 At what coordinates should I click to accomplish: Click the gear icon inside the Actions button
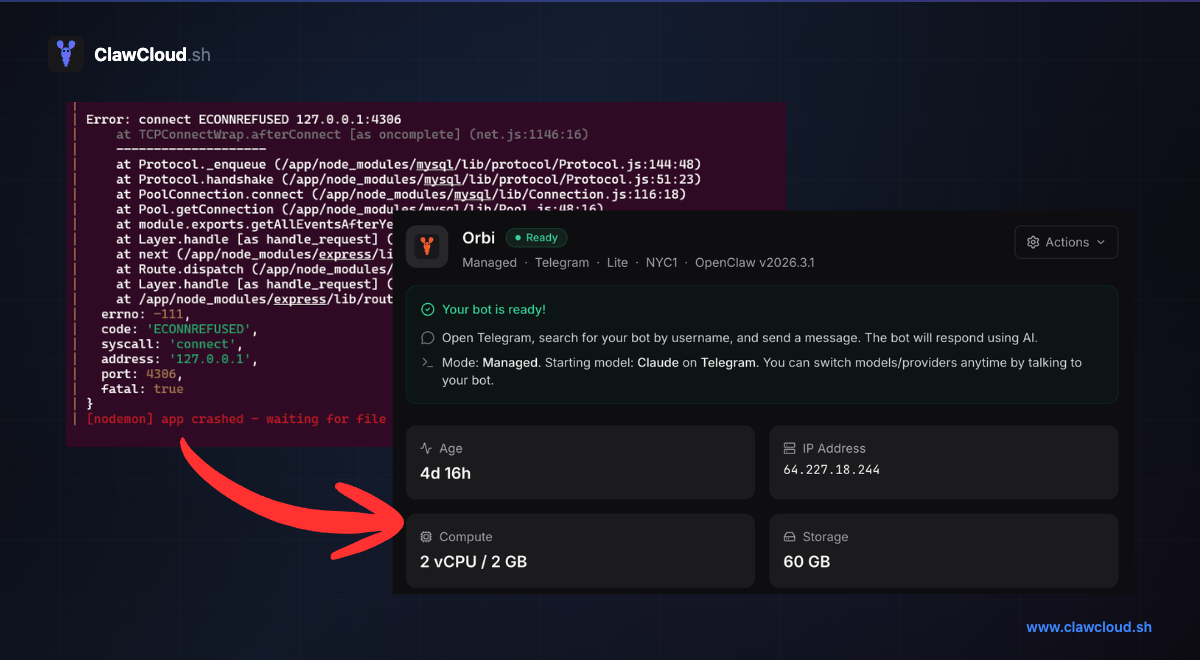[x=1034, y=241]
